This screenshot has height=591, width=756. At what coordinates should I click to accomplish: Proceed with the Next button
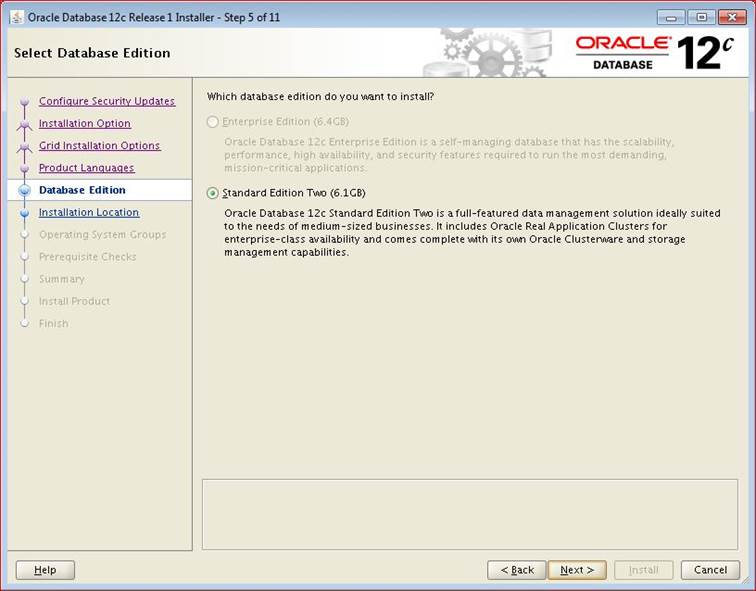tap(577, 570)
